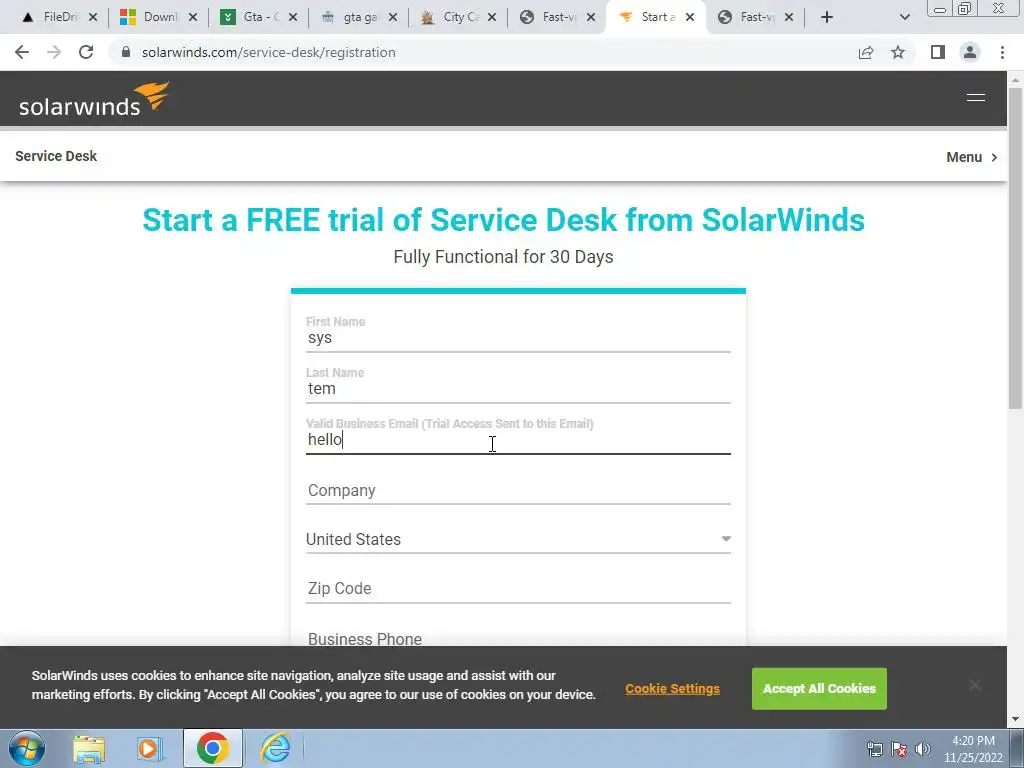The image size is (1024, 768).
Task: Click Accept All Cookies button
Action: (819, 688)
